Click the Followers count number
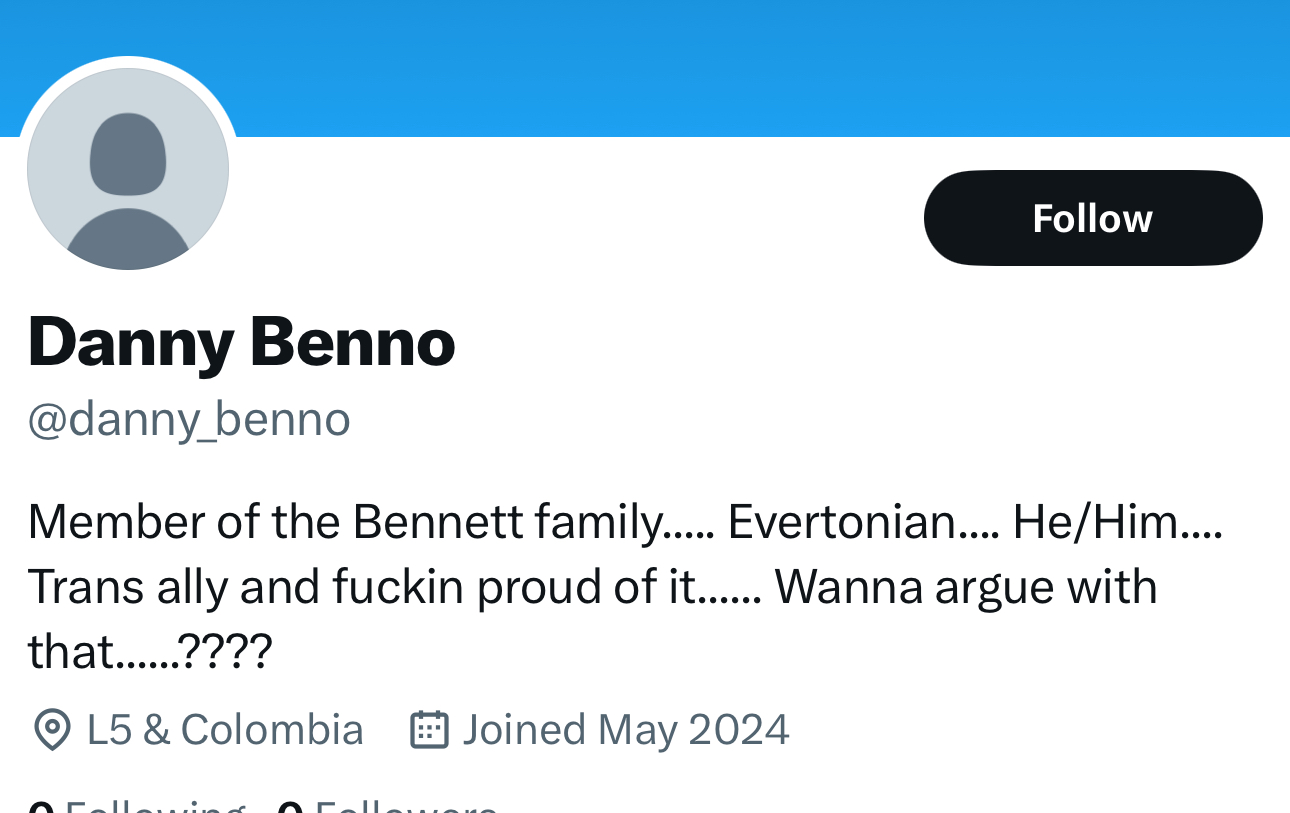The height and width of the screenshot is (813, 1290). (290, 807)
